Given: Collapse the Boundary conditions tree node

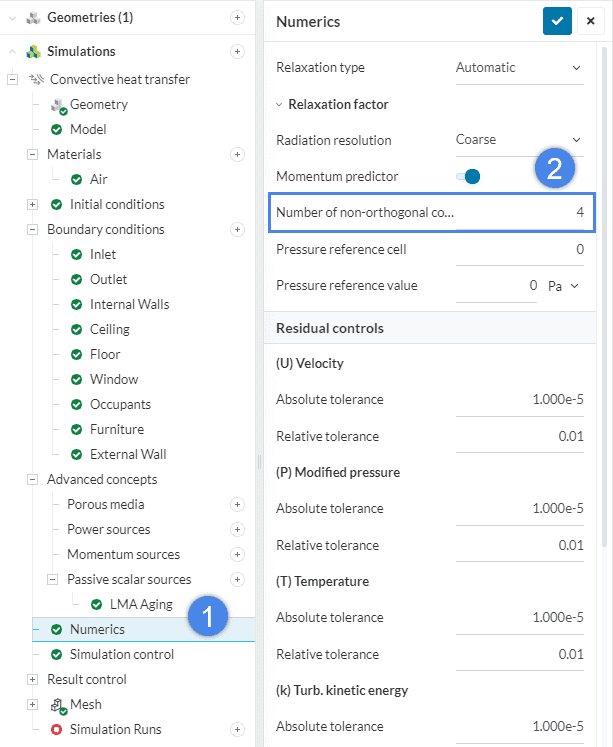Looking at the screenshot, I should tap(32, 229).
